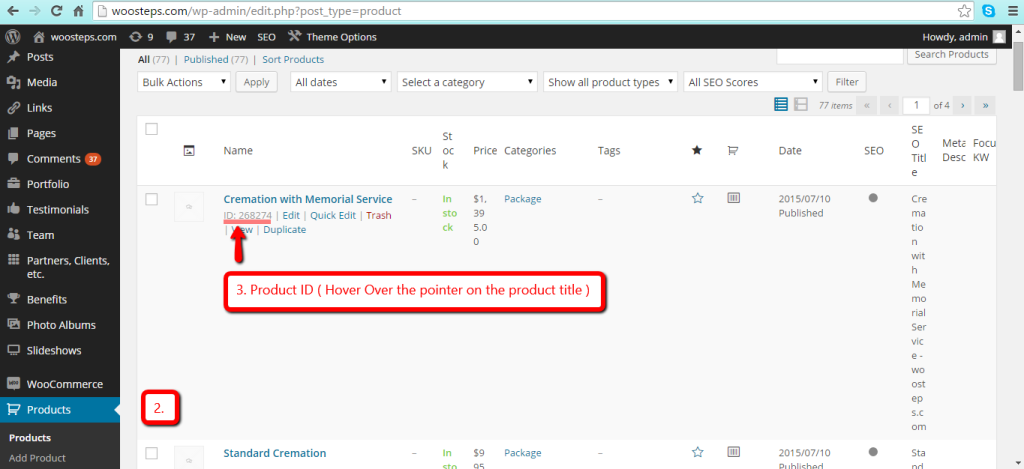Click the Filter button
The height and width of the screenshot is (469, 1024).
tap(847, 82)
